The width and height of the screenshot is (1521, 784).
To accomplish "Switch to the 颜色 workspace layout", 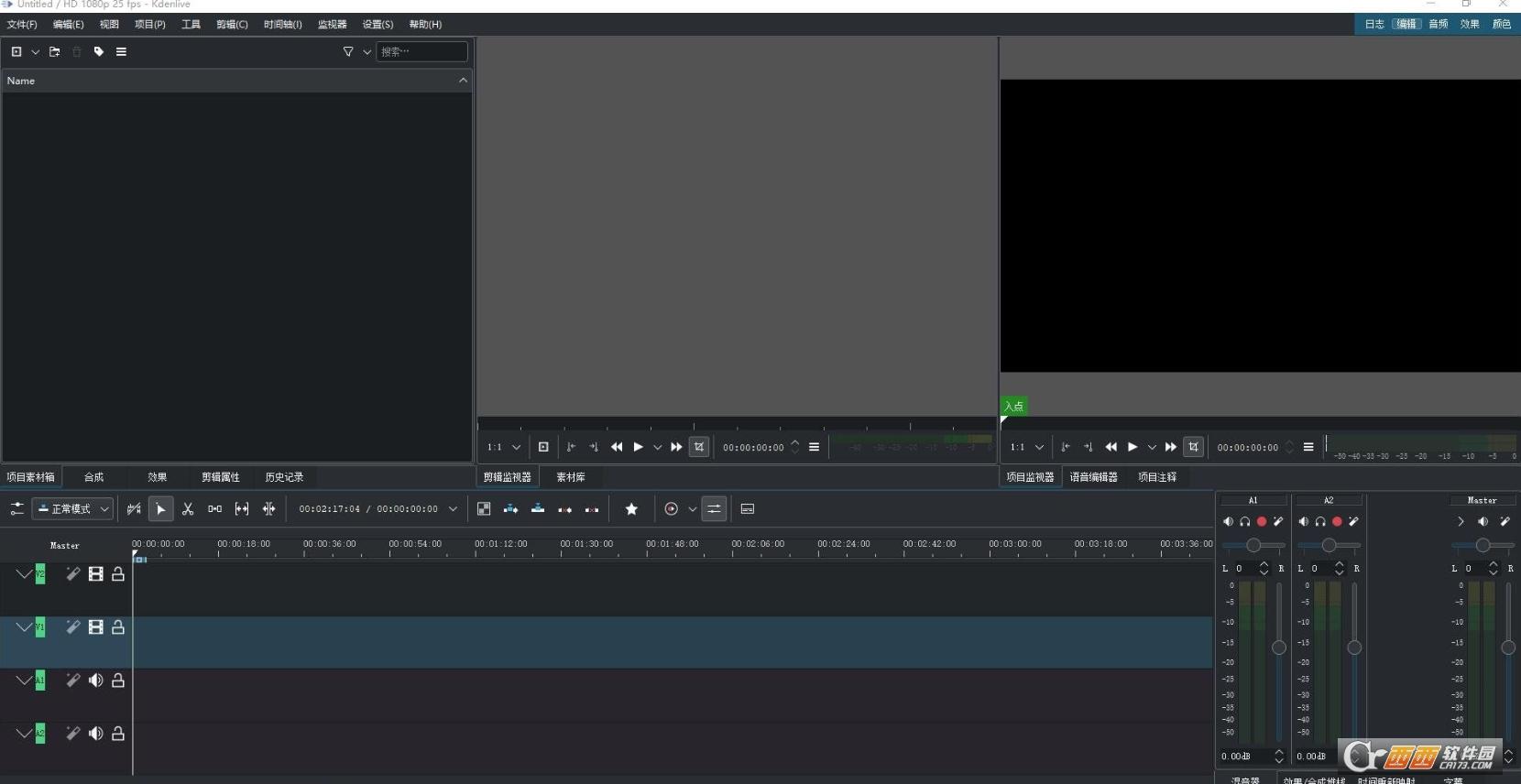I will coord(1502,25).
